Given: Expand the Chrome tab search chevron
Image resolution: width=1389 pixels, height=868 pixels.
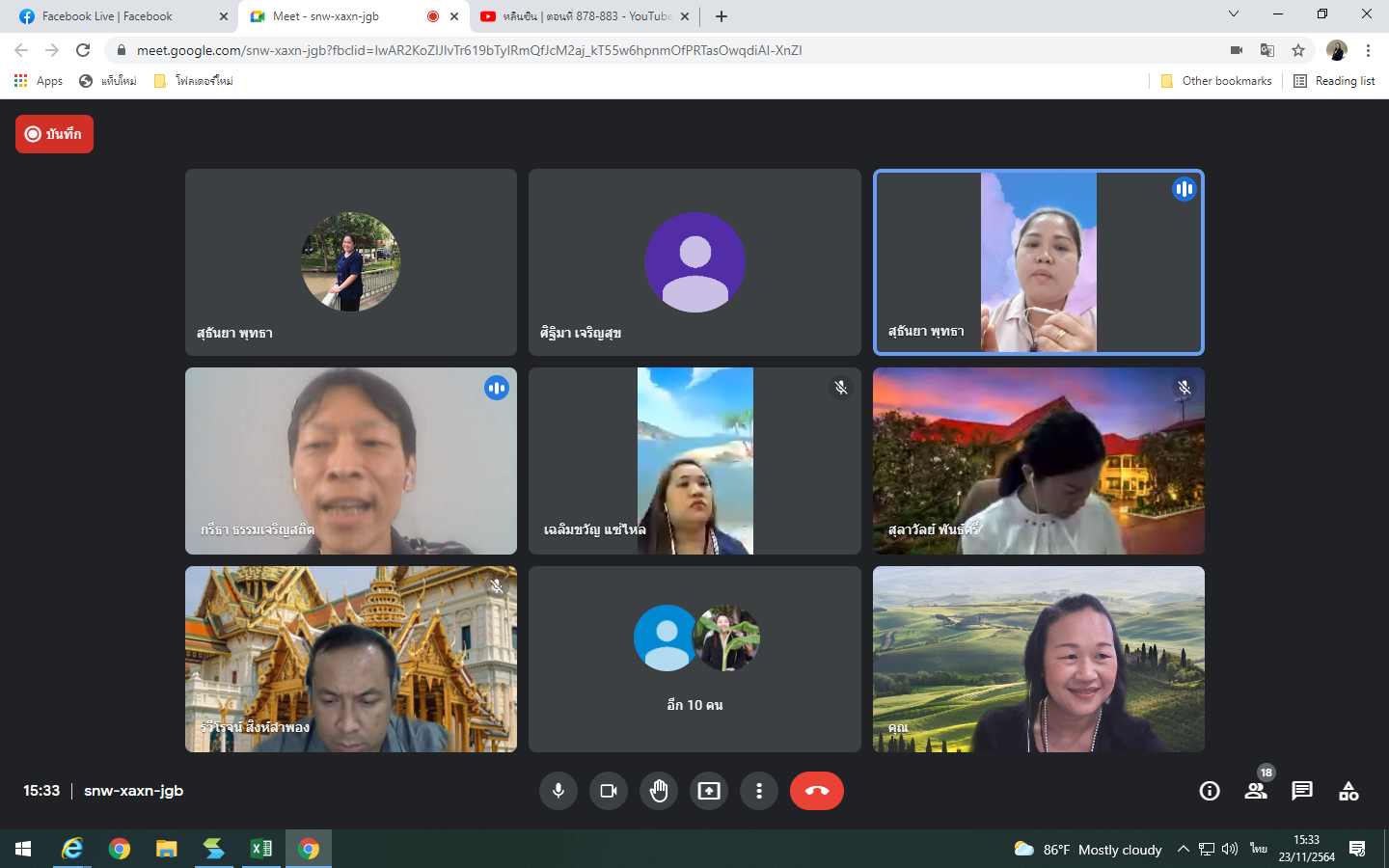Looking at the screenshot, I should pyautogui.click(x=1233, y=14).
